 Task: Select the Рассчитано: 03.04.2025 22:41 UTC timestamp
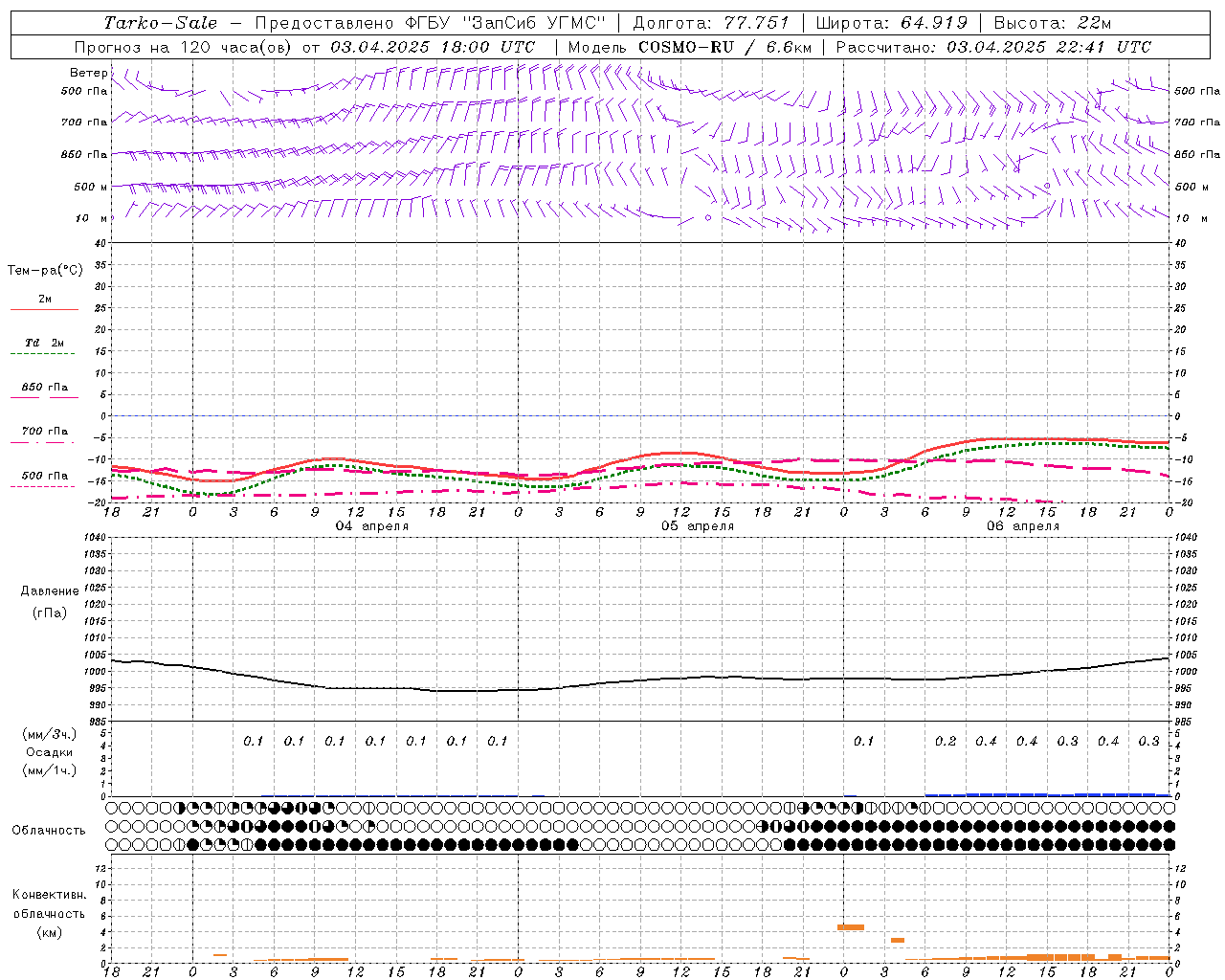(993, 47)
